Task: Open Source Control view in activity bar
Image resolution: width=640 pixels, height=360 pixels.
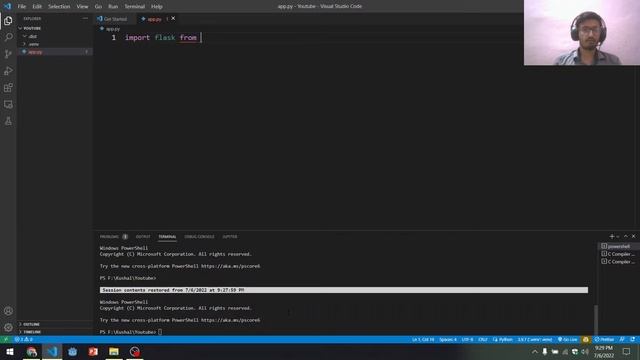Action: coord(8,54)
